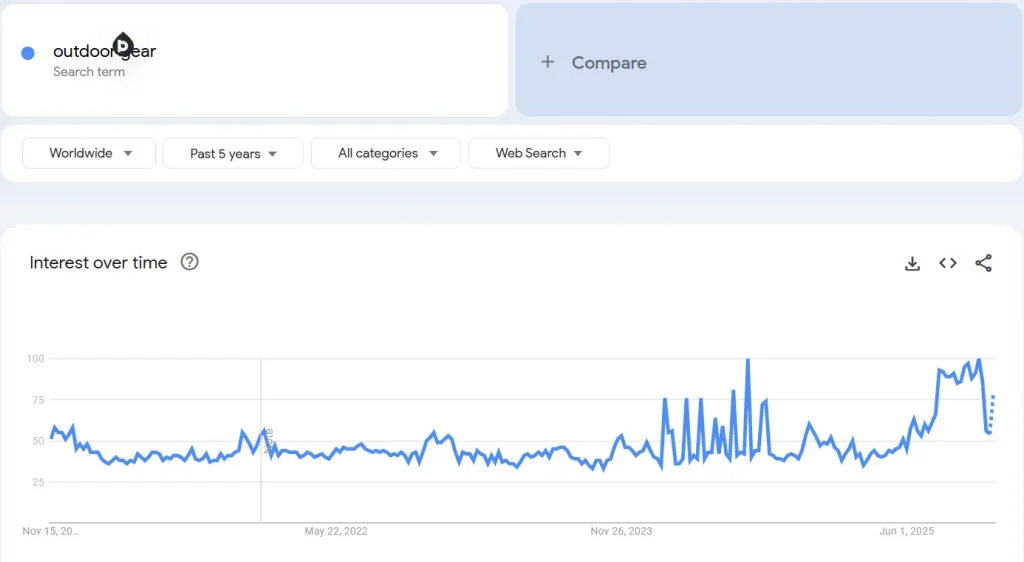This screenshot has width=1024, height=562.
Task: Open help icon beside Interest over time
Action: 189,262
